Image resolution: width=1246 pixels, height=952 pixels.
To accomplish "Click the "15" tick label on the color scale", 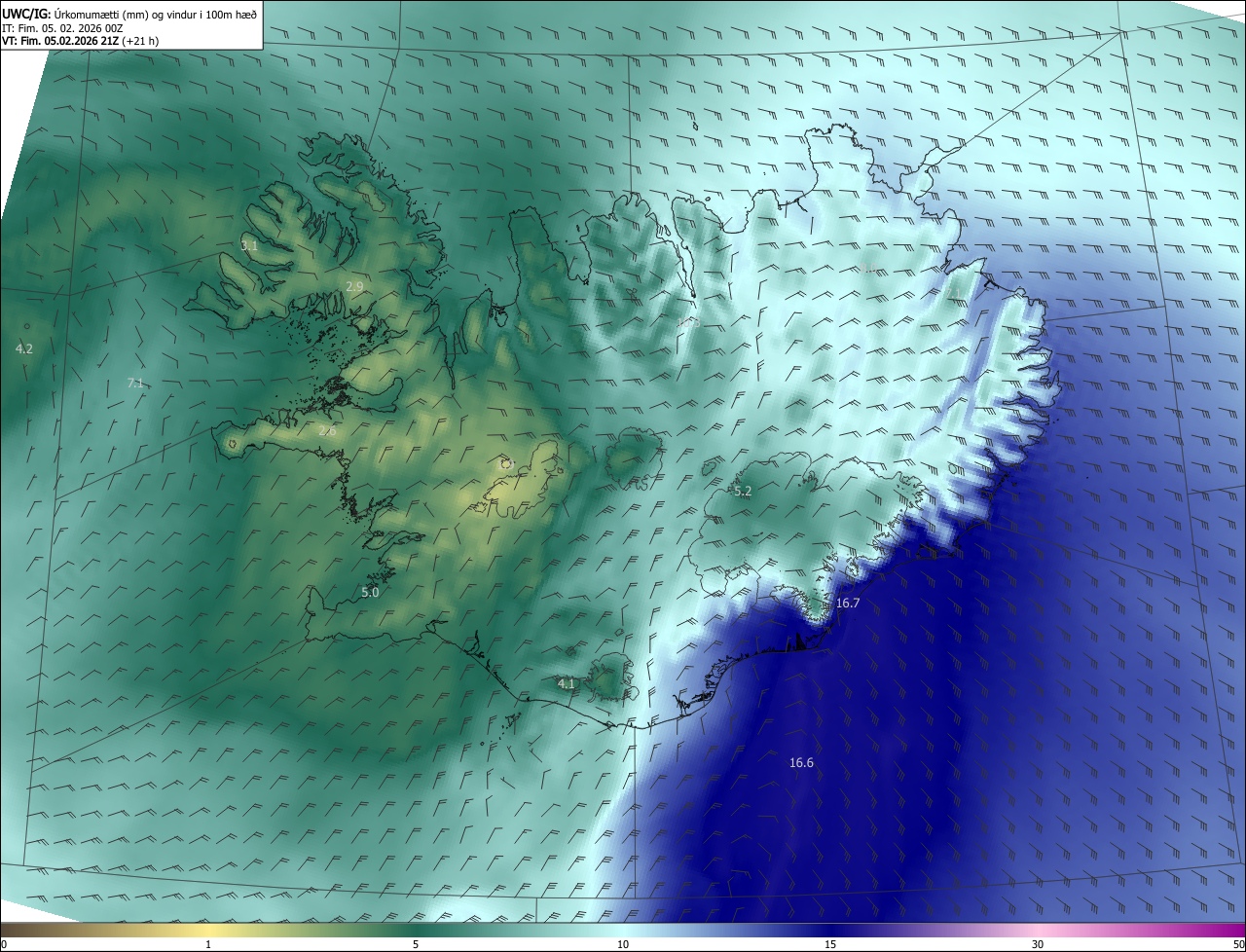I will tap(830, 945).
